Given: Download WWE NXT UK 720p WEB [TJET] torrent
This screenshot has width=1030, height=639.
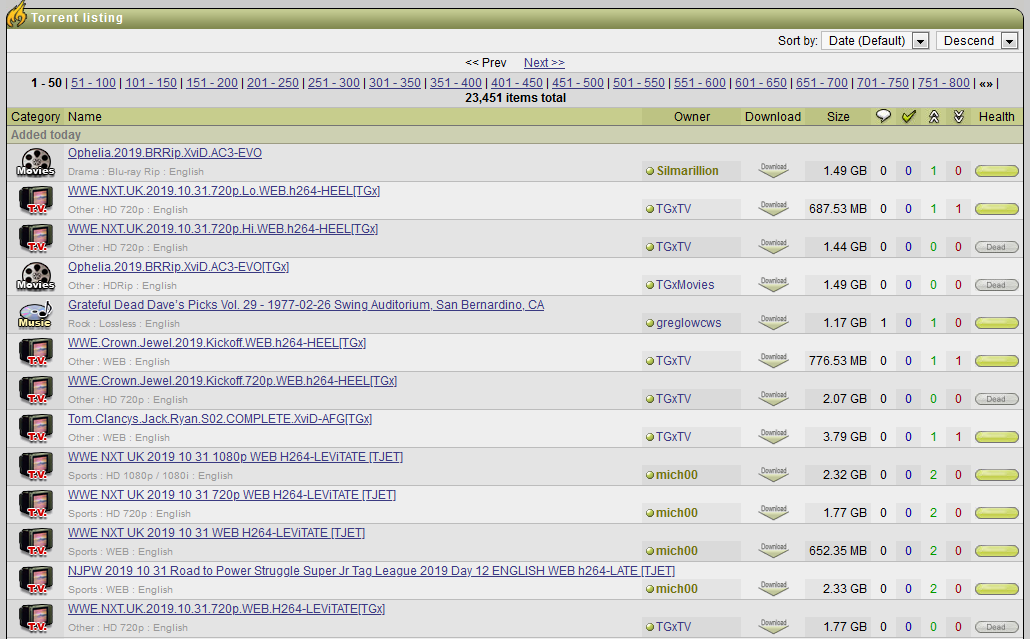Looking at the screenshot, I should [773, 513].
